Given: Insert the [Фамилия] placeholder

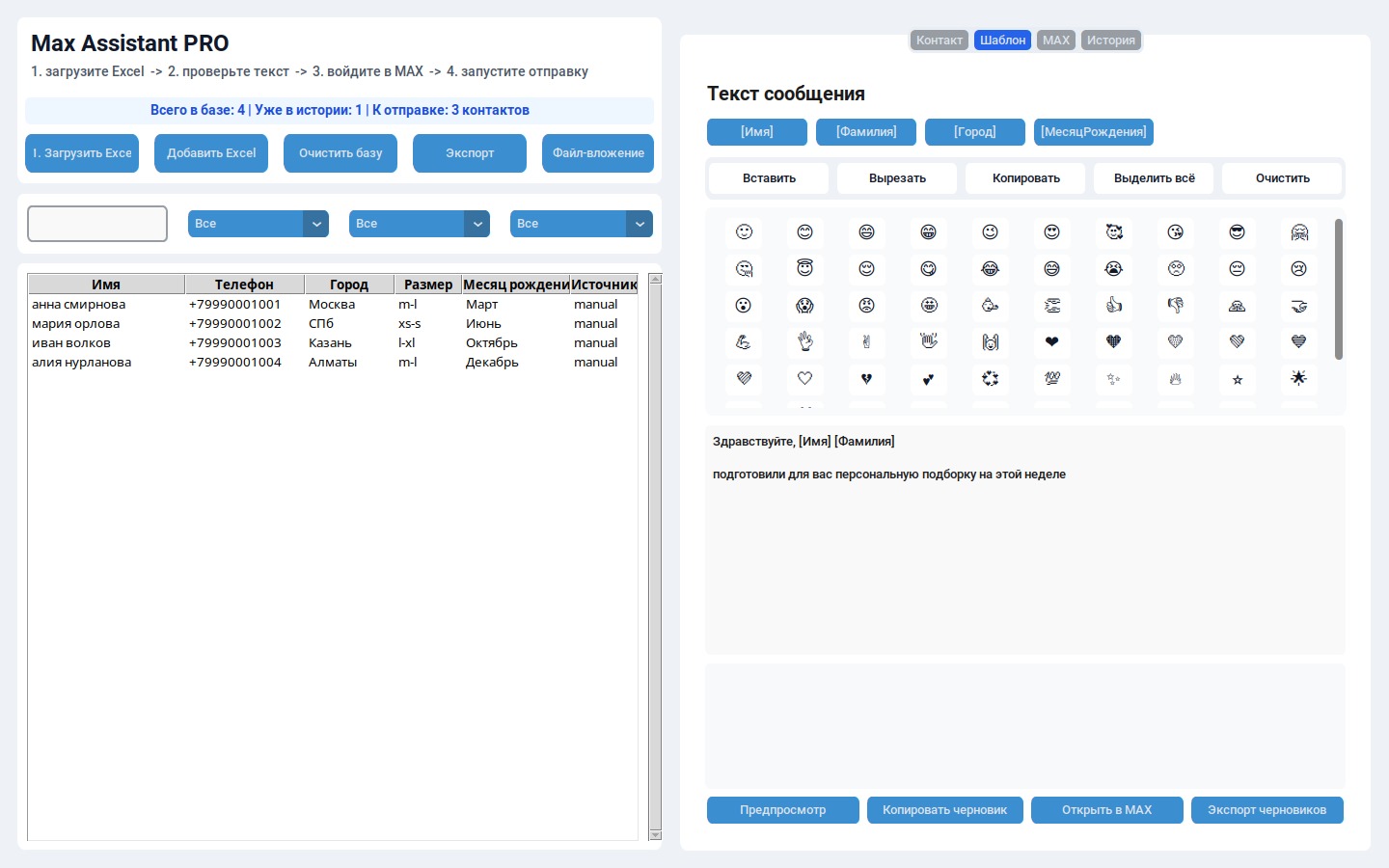Looking at the screenshot, I should click(x=866, y=132).
